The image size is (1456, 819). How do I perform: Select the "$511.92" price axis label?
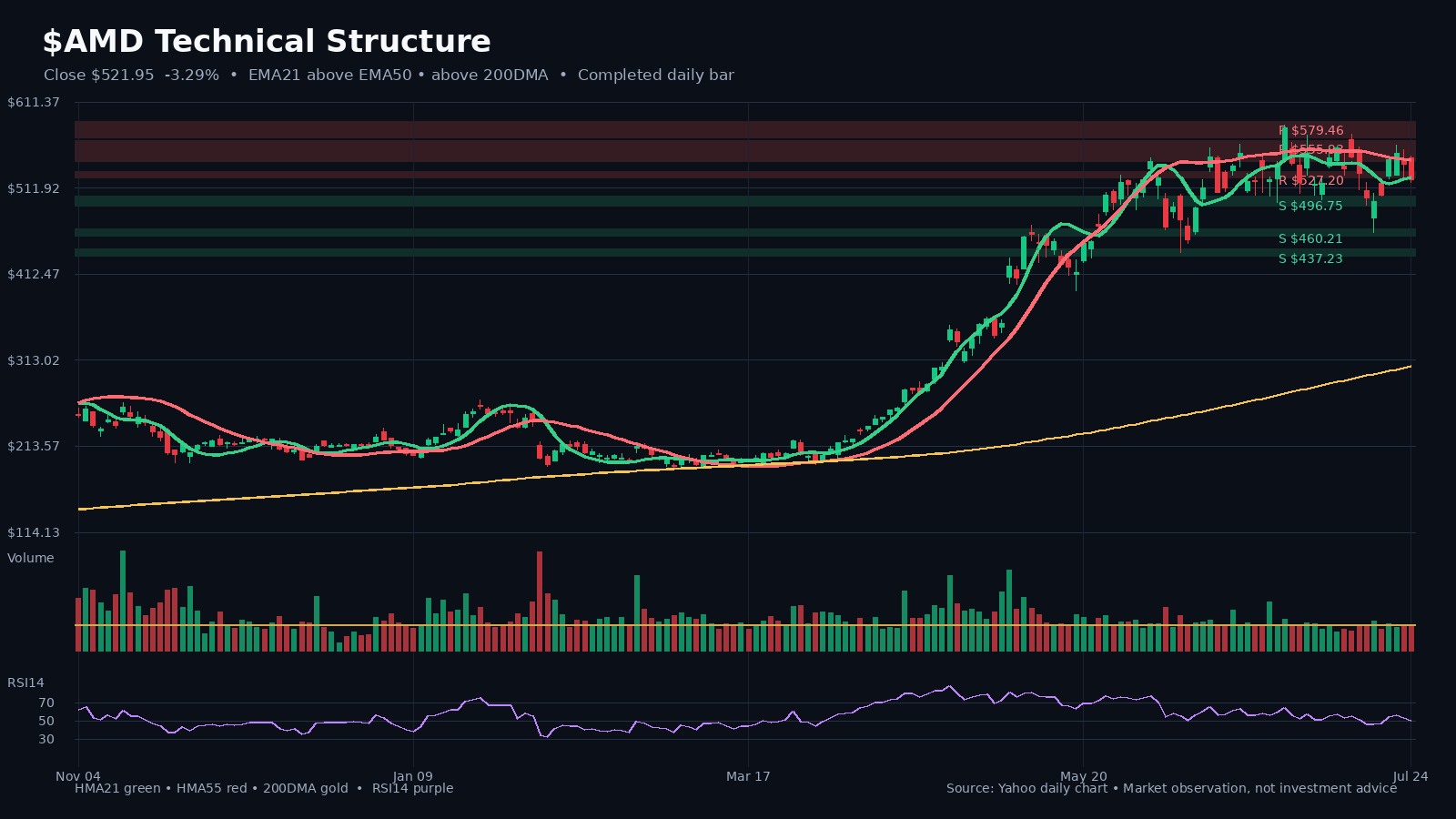click(34, 188)
